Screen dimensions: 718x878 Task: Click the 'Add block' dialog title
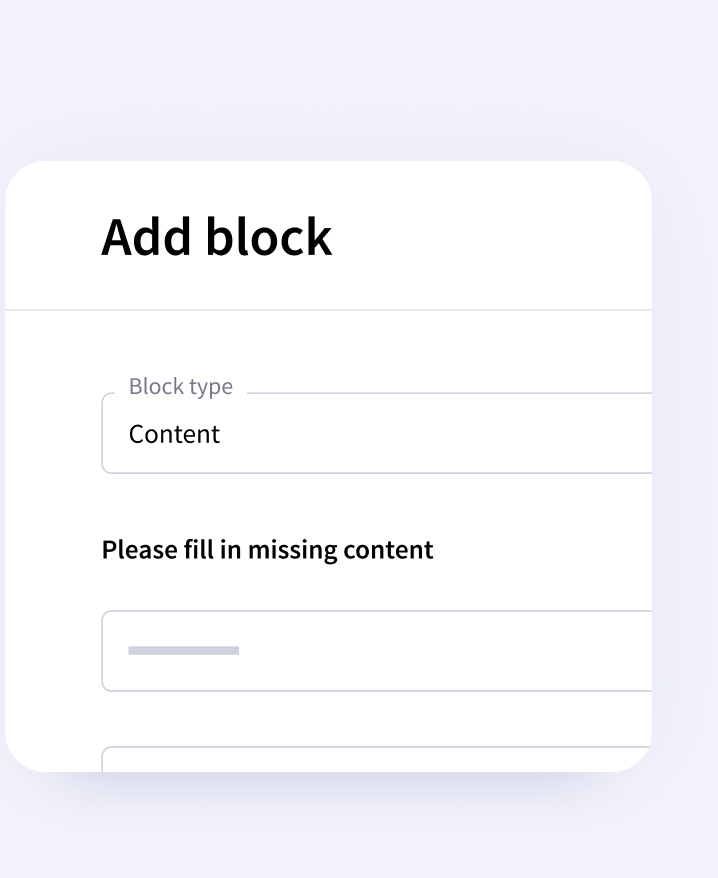click(x=216, y=237)
